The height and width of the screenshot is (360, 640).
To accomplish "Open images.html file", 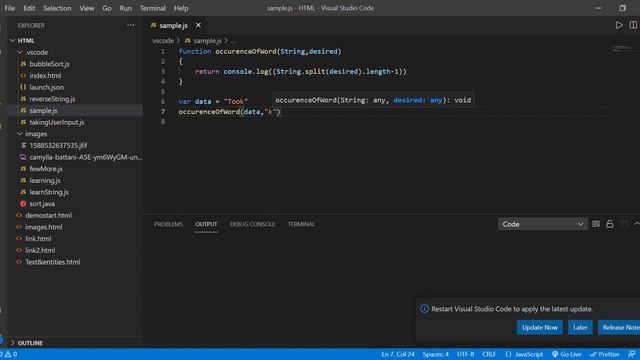I will point(43,227).
